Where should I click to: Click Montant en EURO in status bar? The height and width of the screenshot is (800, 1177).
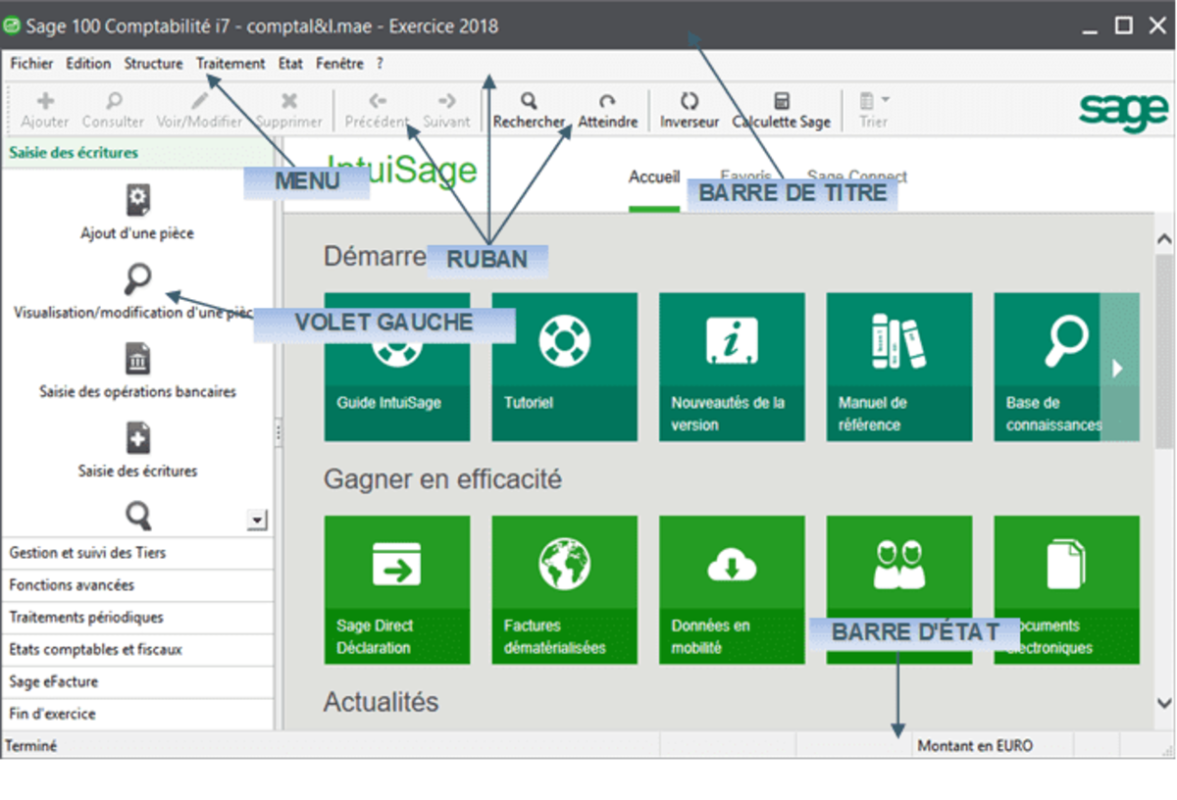click(x=975, y=746)
